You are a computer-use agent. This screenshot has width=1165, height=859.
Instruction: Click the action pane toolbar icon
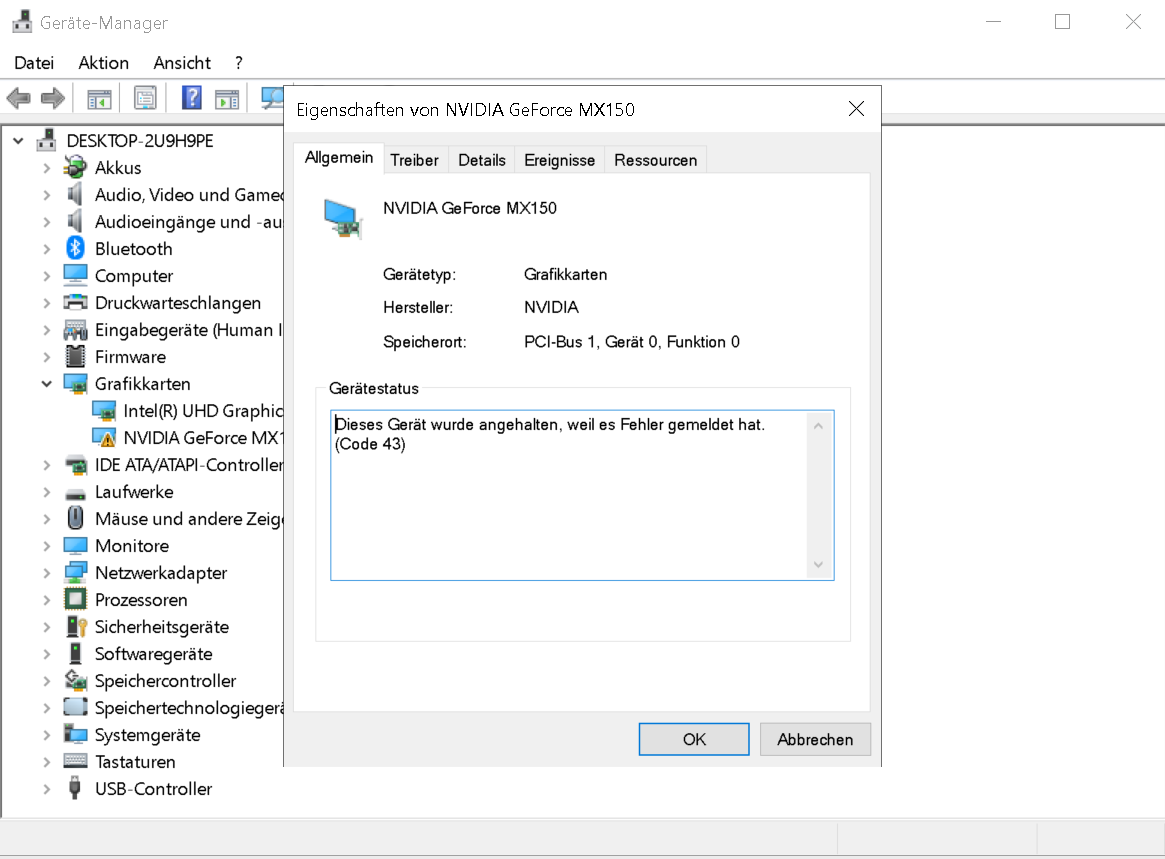pos(227,98)
